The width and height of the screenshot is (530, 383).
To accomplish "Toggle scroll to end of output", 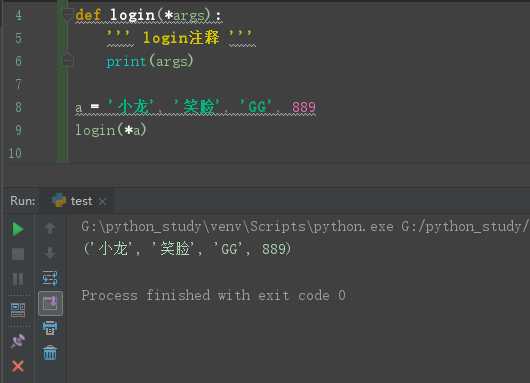I will (x=50, y=303).
